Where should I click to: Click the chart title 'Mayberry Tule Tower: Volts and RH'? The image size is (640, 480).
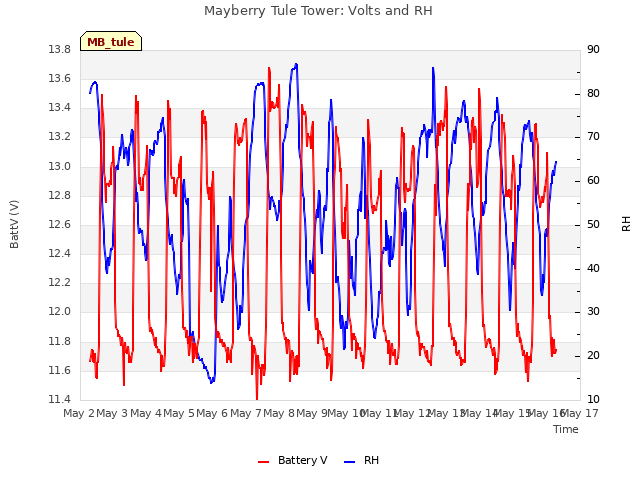tap(318, 11)
